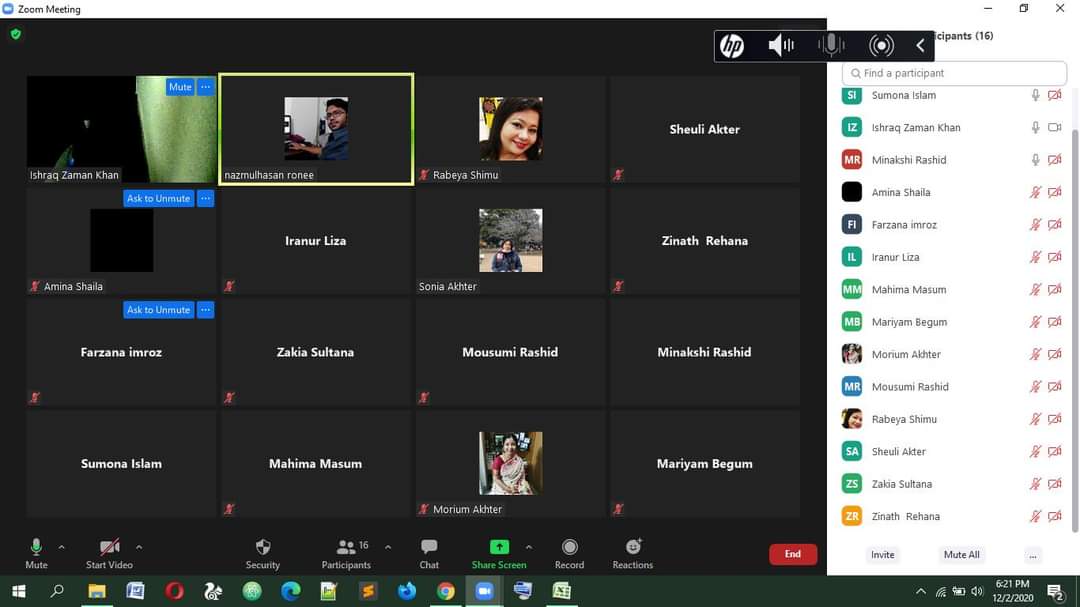Screen dimensions: 1080x607
Task: Click the participants panel scrollbar
Action: (1074, 331)
